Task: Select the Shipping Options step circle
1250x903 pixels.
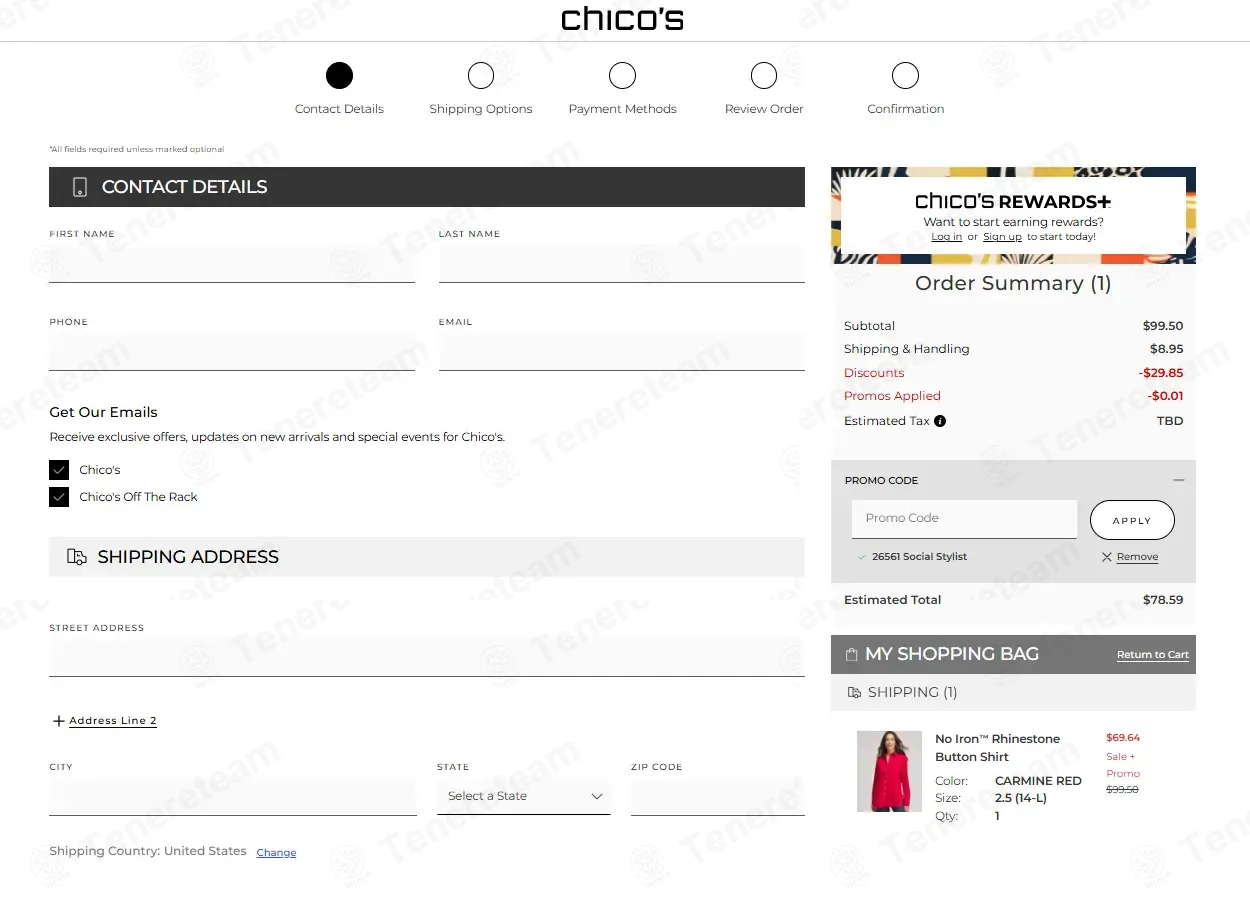Action: coord(481,76)
